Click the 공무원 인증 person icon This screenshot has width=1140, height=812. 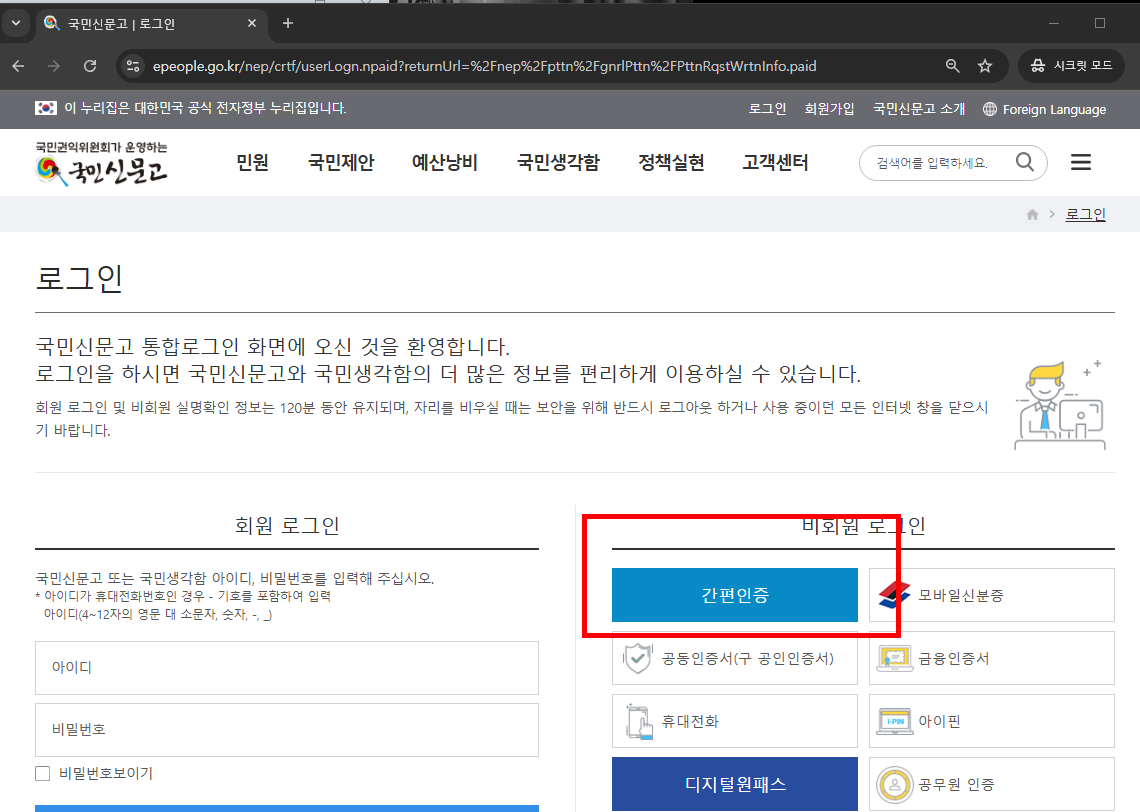(893, 783)
